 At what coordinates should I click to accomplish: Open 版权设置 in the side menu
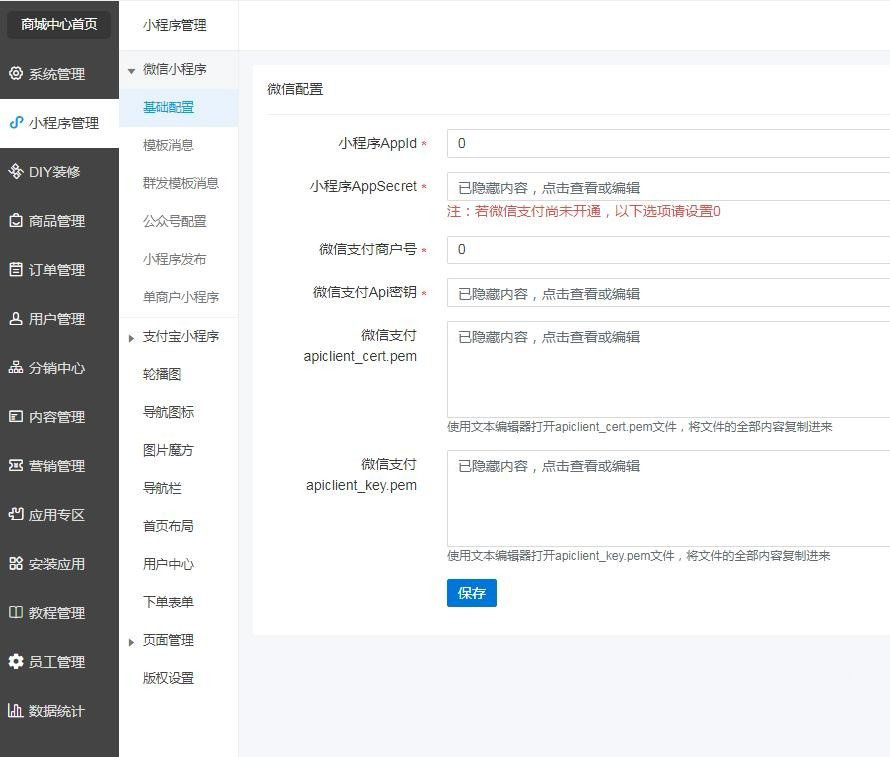[168, 678]
